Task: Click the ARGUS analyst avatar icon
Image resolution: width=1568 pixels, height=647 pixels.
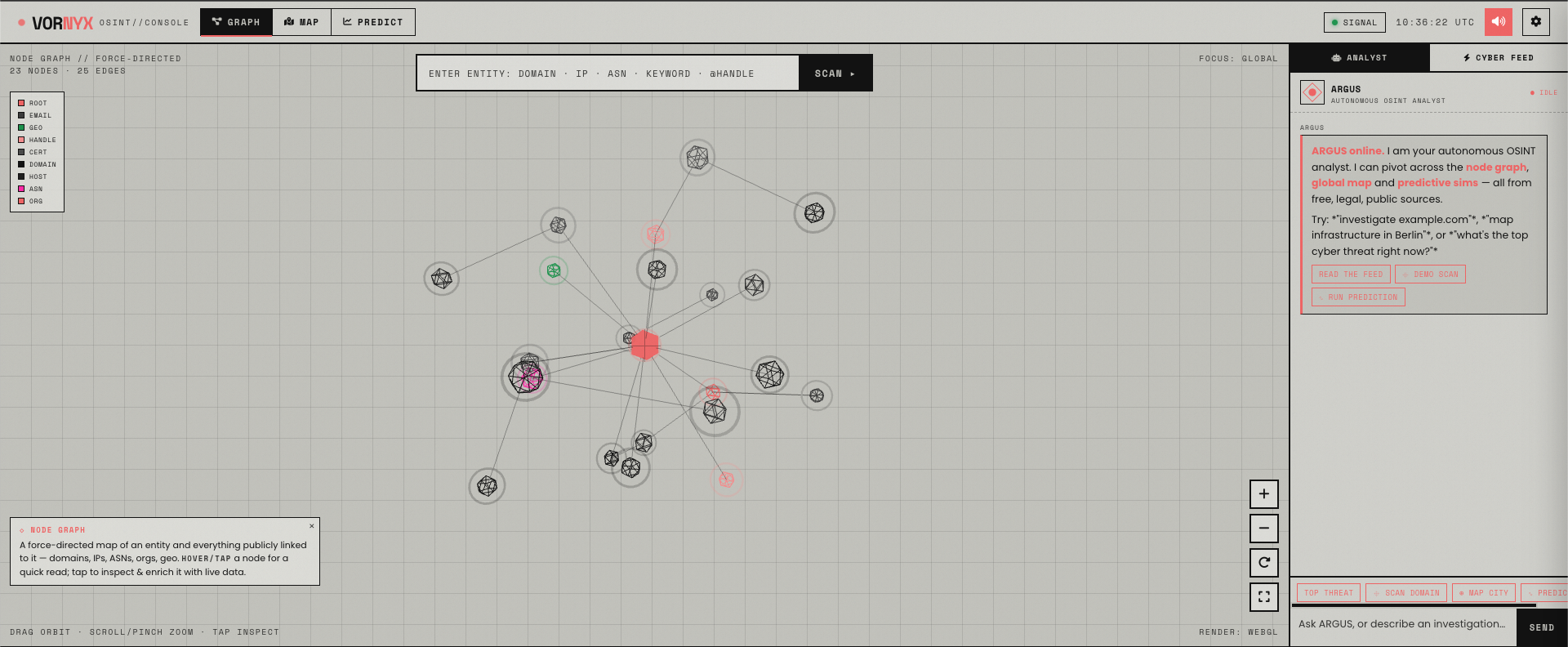Action: click(1312, 92)
